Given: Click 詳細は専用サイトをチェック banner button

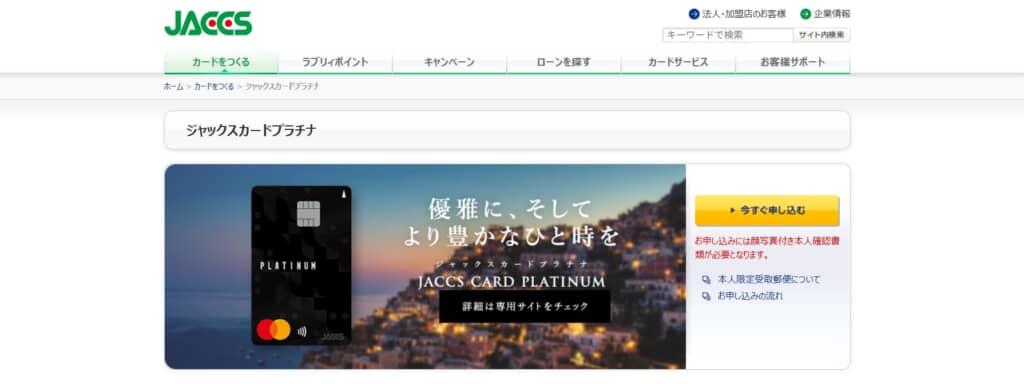Looking at the screenshot, I should point(524,306).
